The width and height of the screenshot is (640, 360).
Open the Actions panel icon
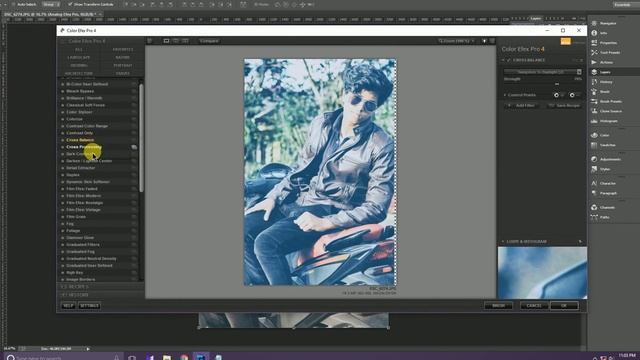[594, 62]
